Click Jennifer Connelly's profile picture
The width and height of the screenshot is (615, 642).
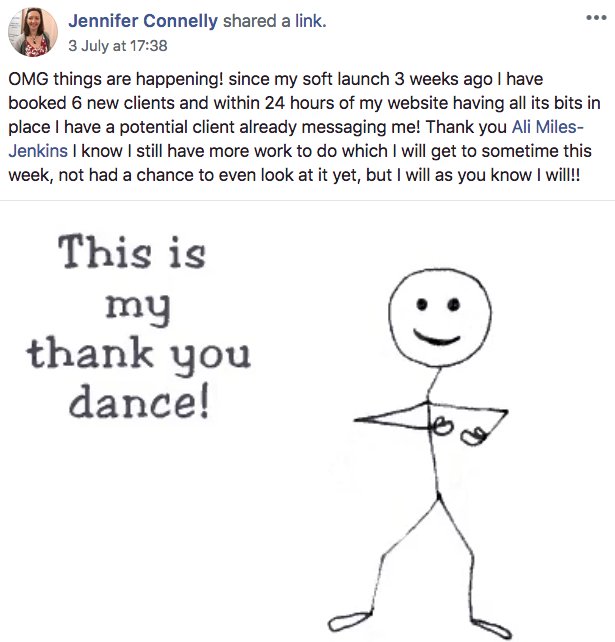[33, 30]
